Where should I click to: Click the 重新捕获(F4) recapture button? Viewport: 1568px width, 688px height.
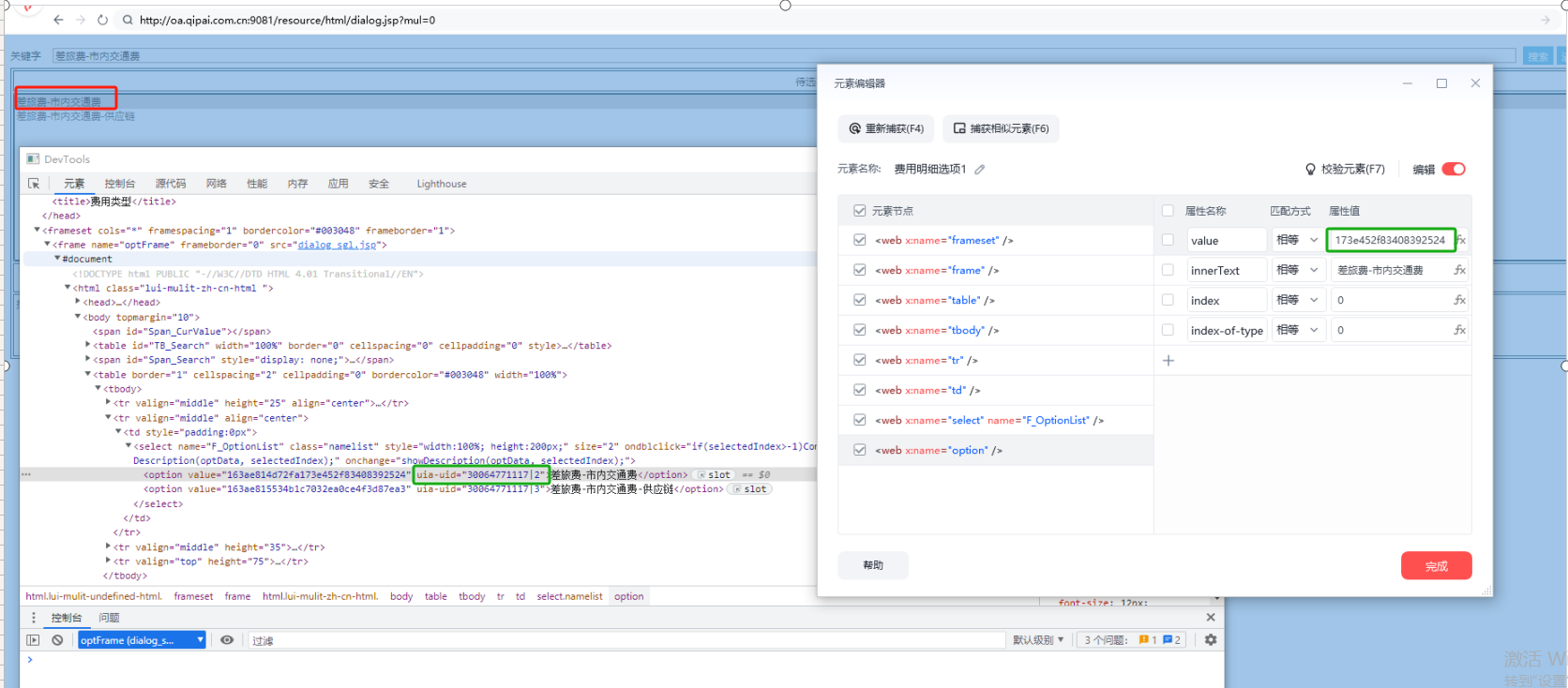click(886, 128)
